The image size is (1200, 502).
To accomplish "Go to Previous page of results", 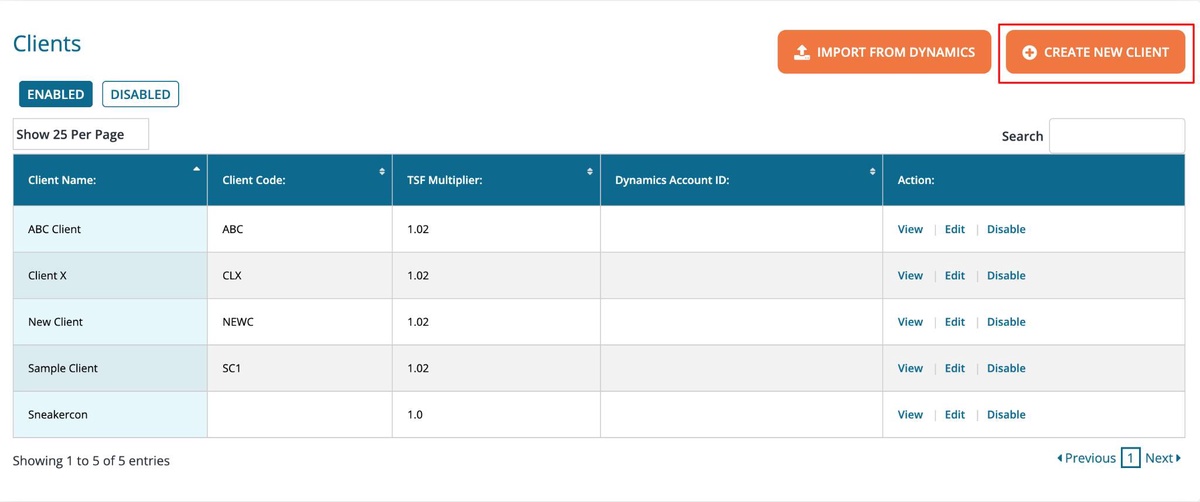I will (1086, 458).
